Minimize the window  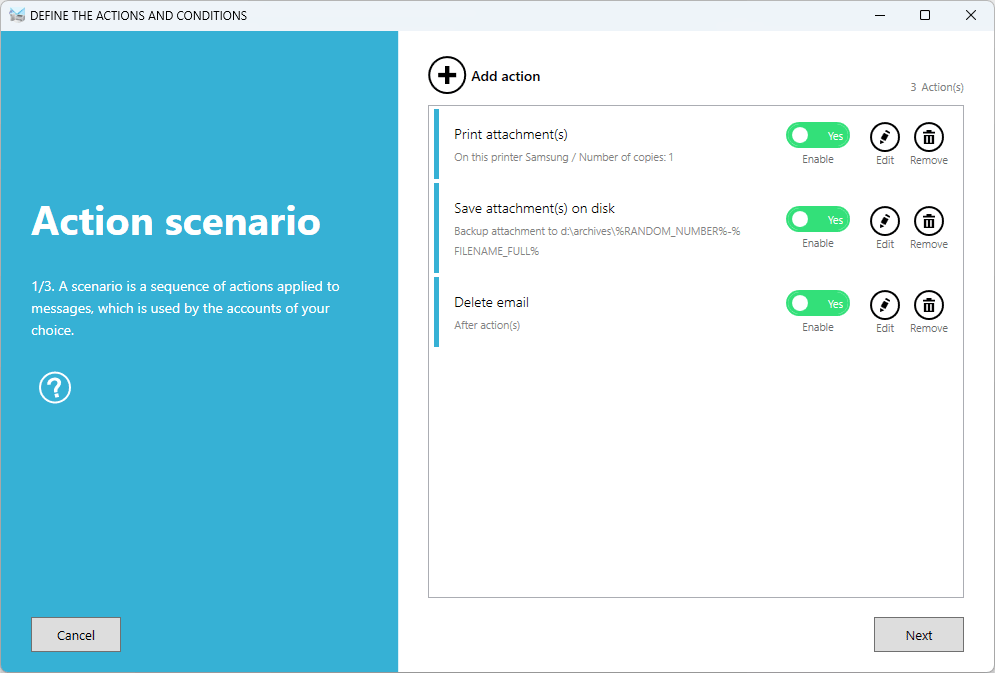point(880,15)
